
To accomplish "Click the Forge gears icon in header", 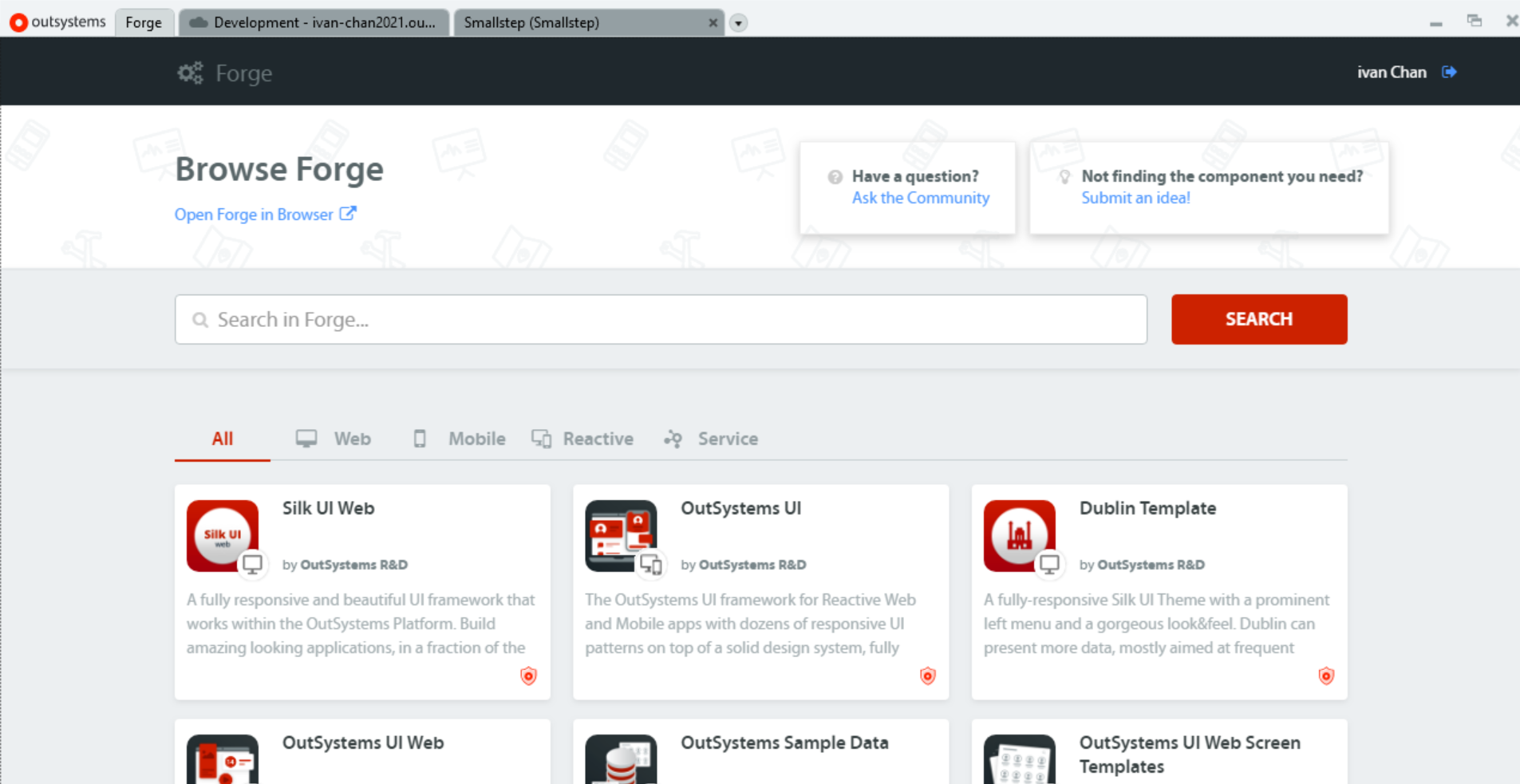I will pos(190,73).
